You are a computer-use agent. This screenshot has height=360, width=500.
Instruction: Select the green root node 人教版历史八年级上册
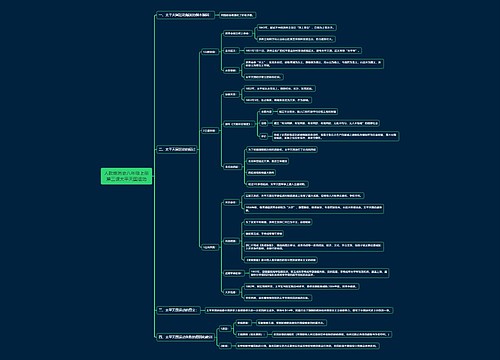[126, 176]
